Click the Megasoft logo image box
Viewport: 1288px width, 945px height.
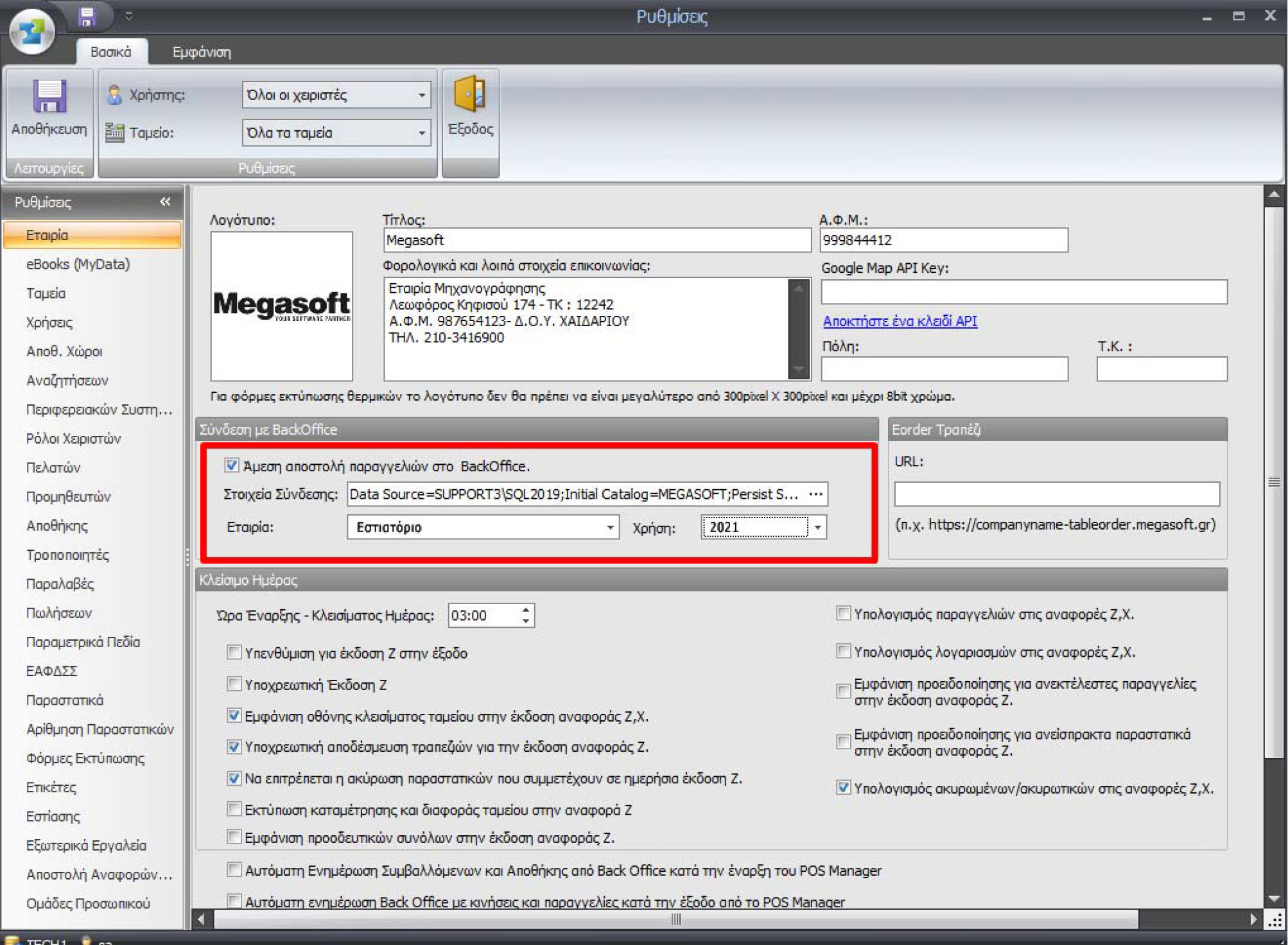coord(281,306)
